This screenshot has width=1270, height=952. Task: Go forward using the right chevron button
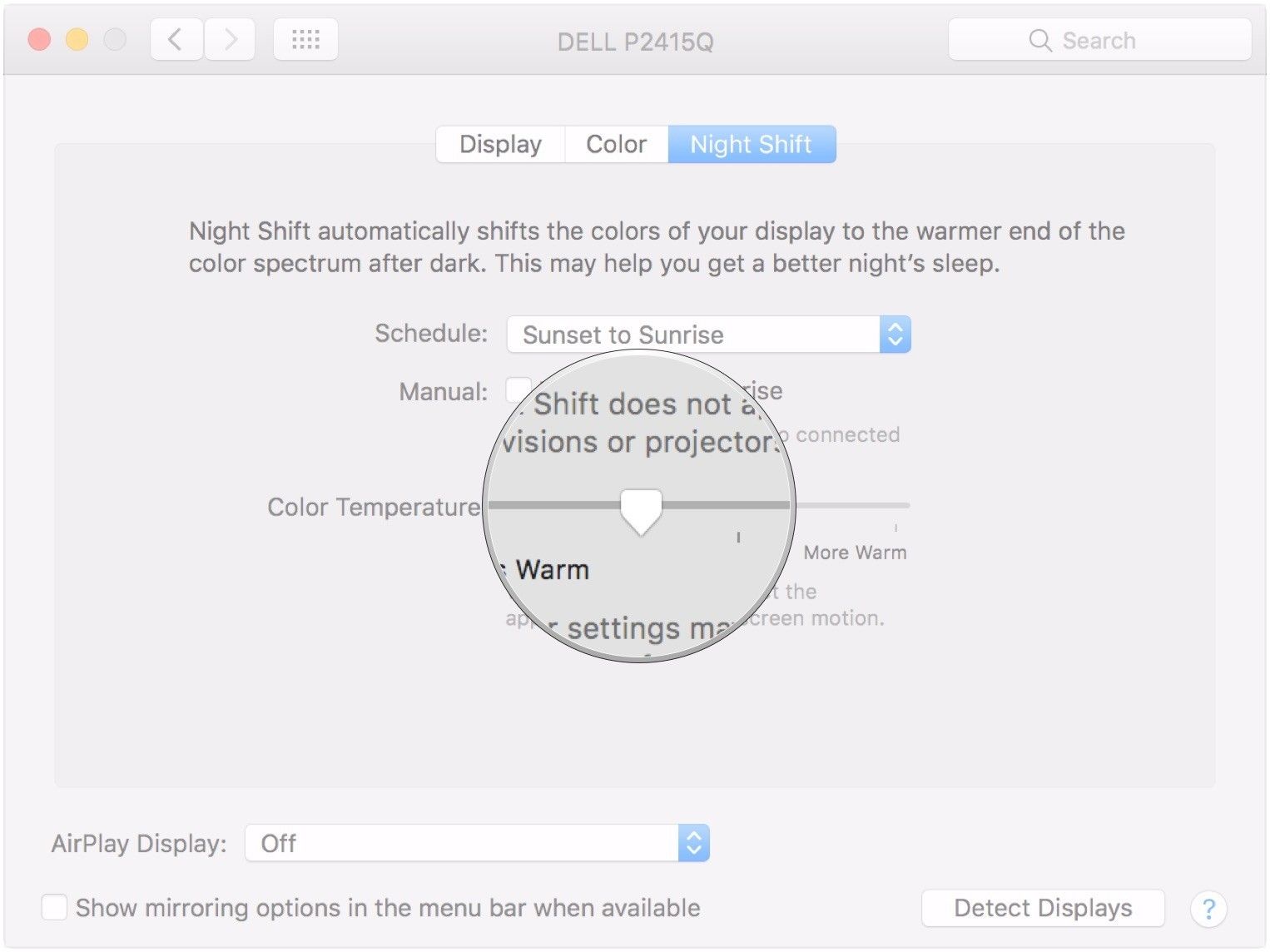coord(230,39)
